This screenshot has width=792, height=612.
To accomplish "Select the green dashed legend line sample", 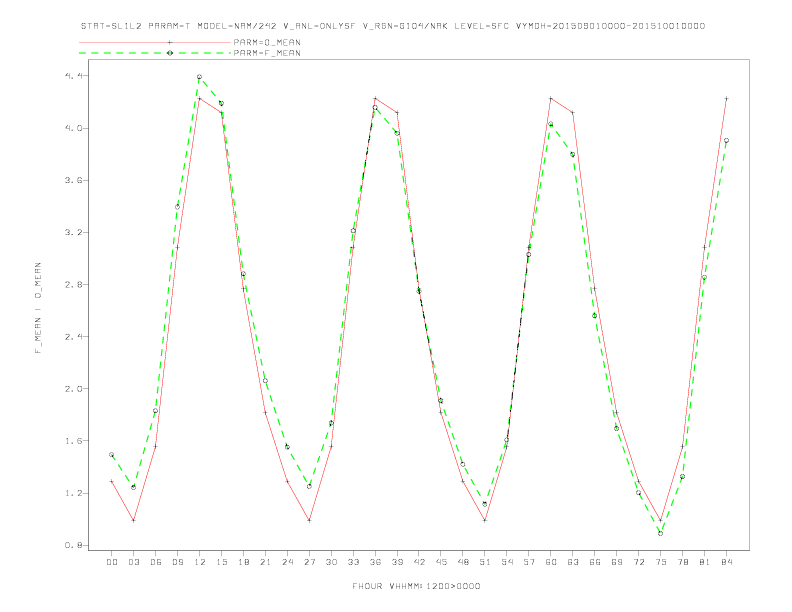I will point(155,53).
